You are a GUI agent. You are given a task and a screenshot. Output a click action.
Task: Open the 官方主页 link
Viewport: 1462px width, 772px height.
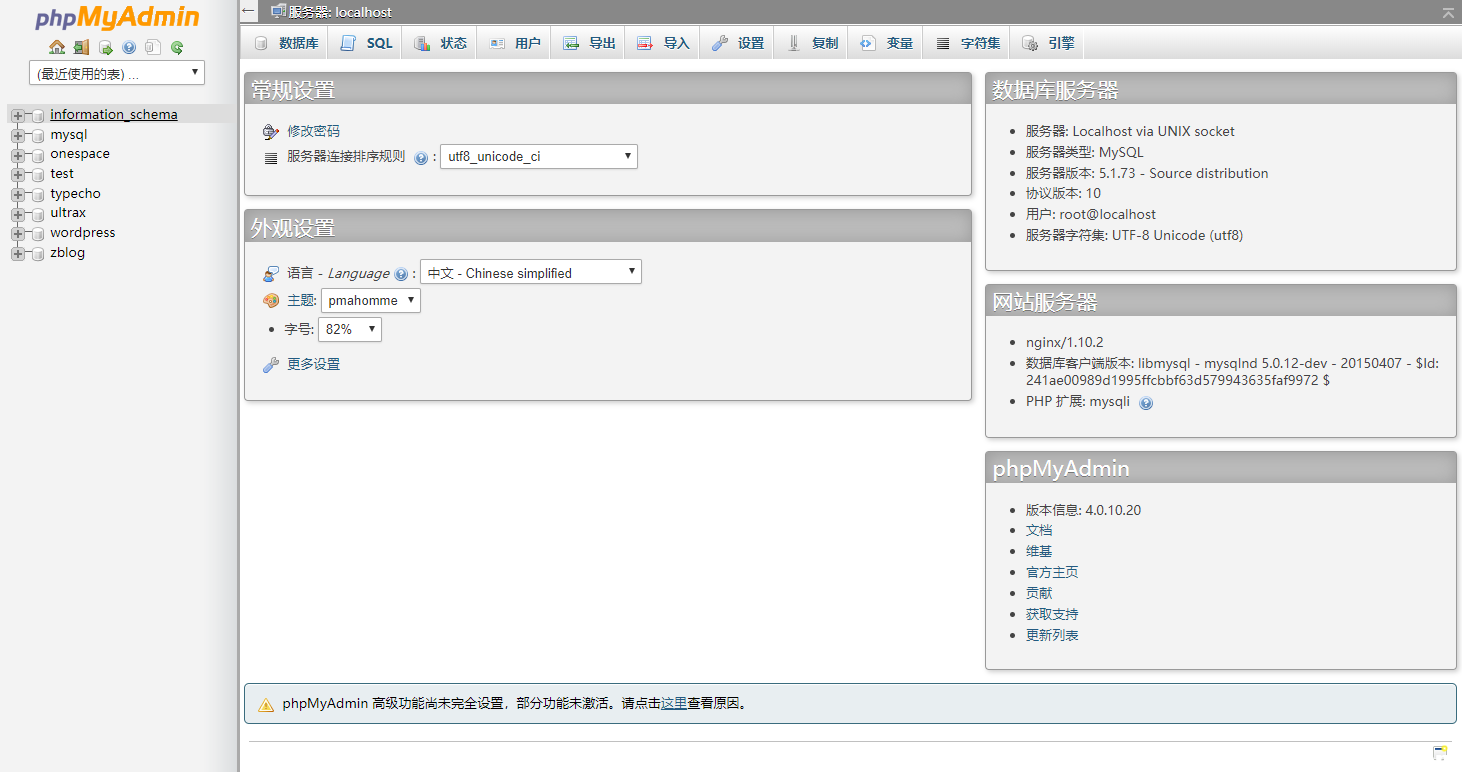pos(1052,572)
